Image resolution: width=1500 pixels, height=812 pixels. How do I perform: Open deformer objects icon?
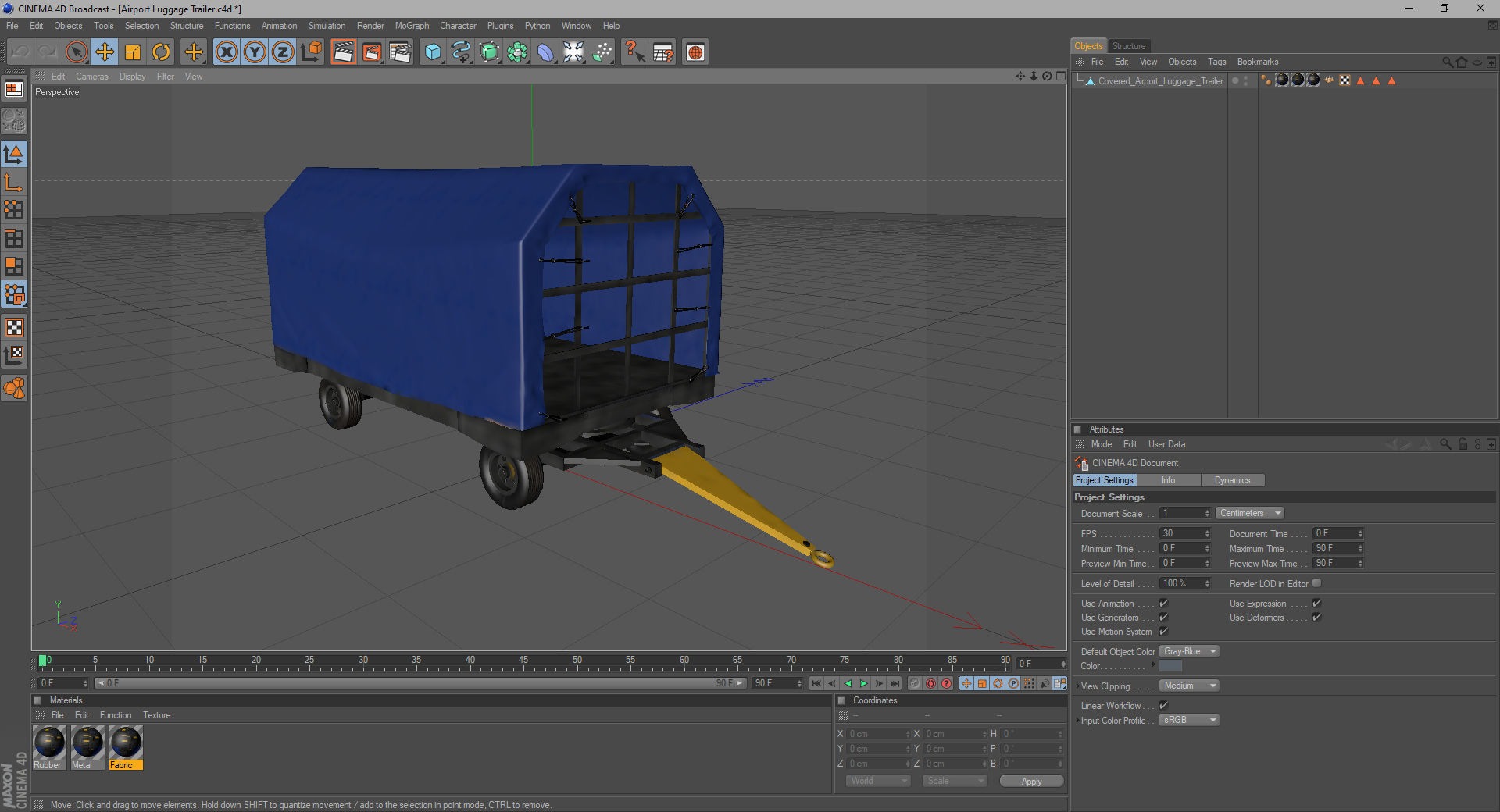click(x=545, y=52)
